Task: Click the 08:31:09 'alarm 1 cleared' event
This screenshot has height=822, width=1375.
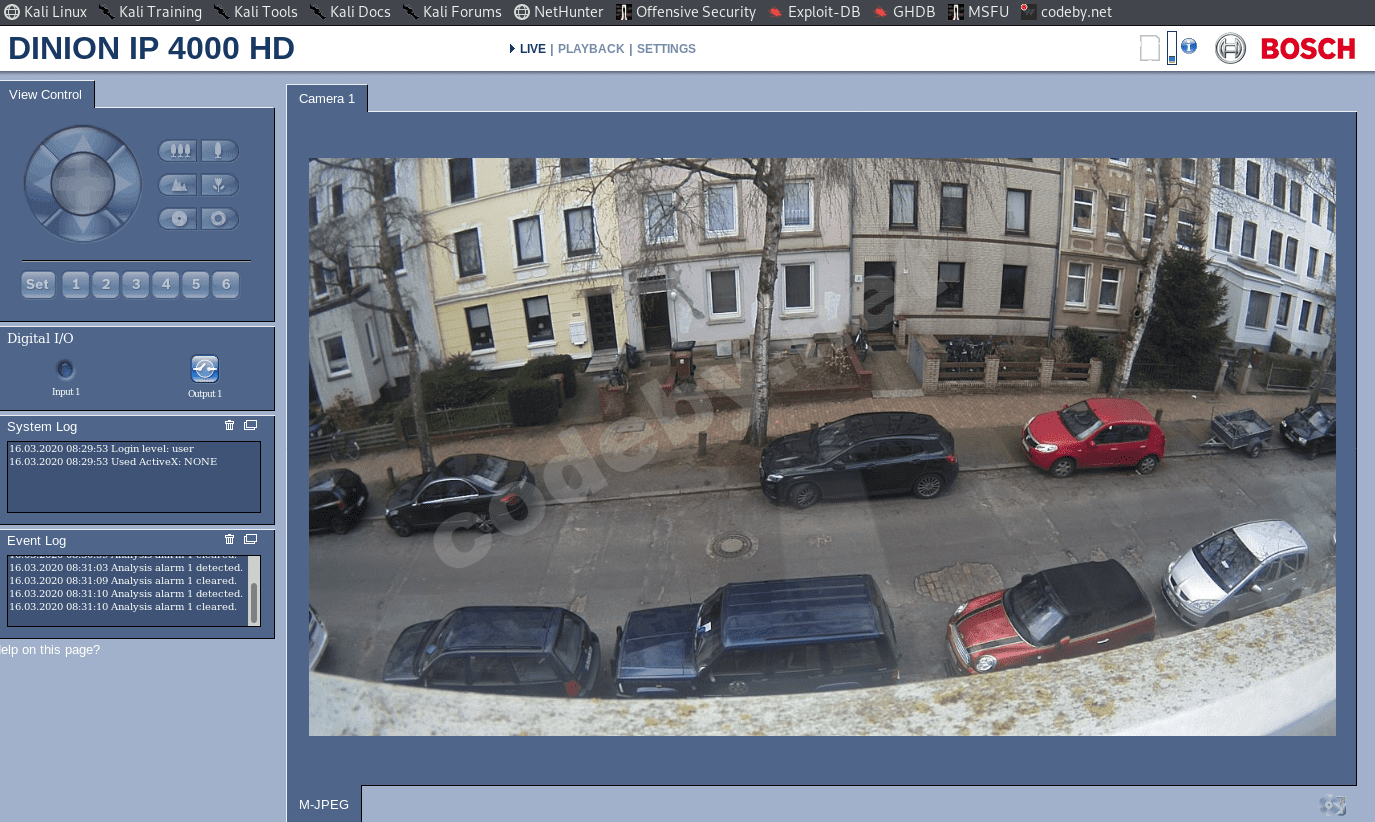Action: click(x=123, y=581)
